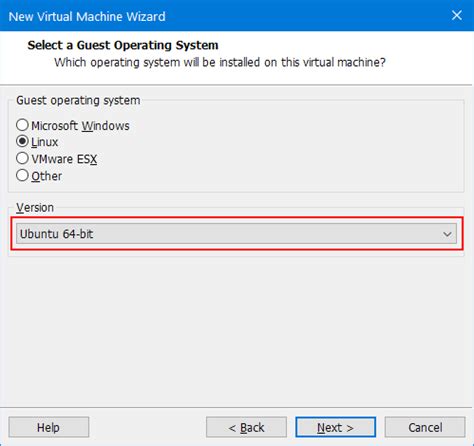Cancel the virtual machine wizard
Viewport: 474px width, 446px height.
(425, 427)
